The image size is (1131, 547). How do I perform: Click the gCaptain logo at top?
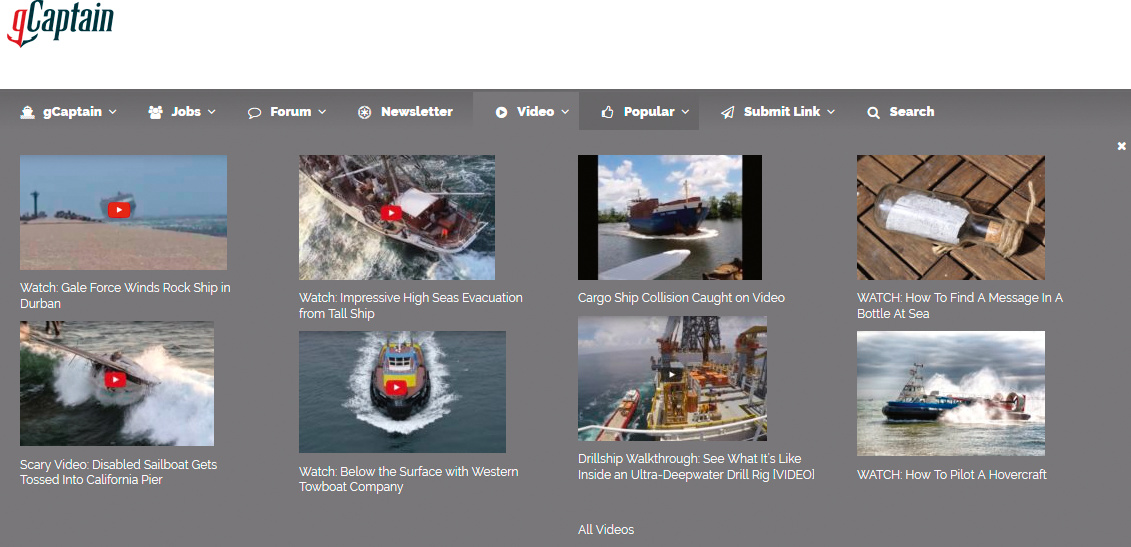click(60, 23)
